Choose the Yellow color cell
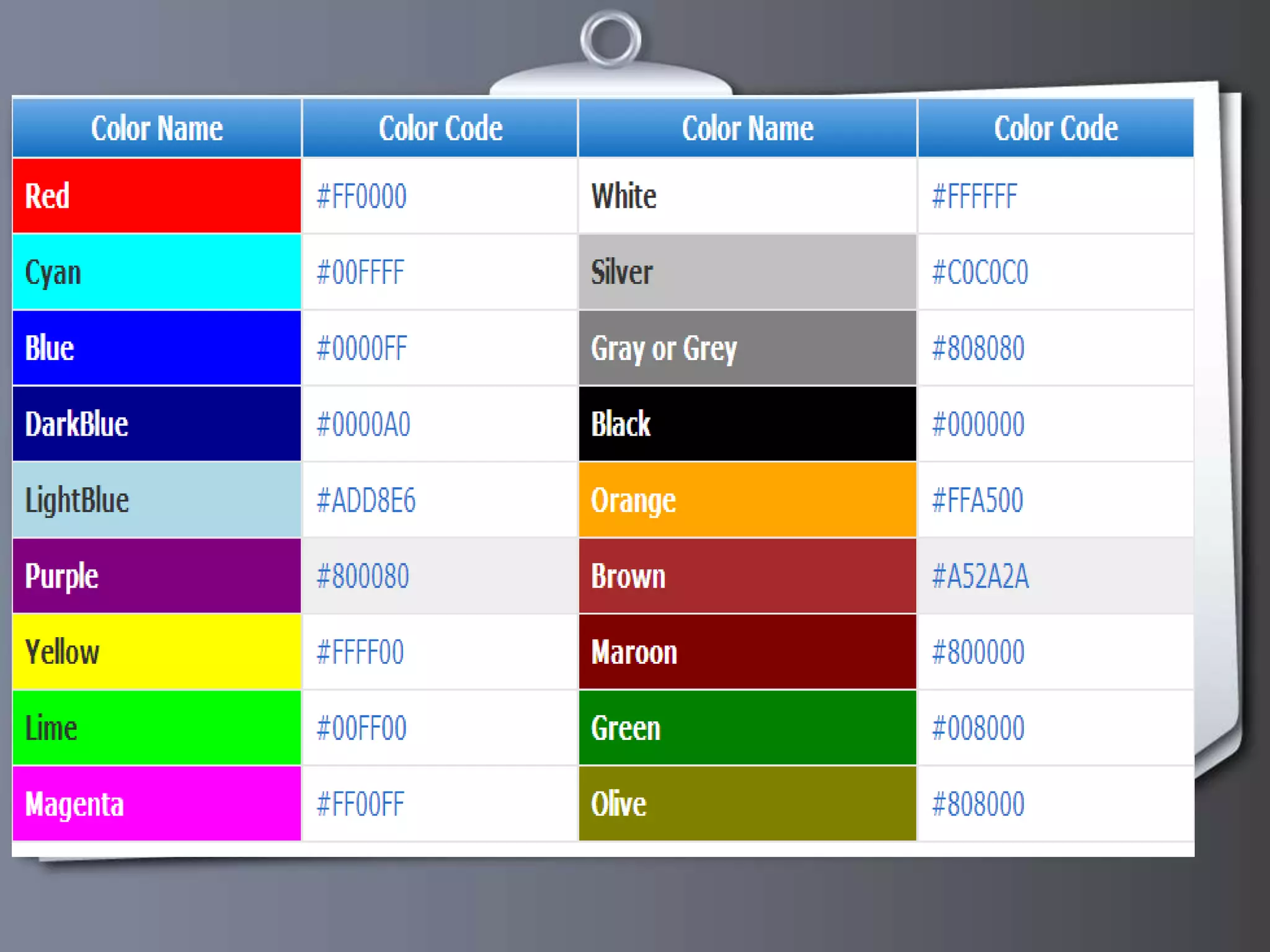Viewport: 1270px width, 952px height. tap(156, 652)
